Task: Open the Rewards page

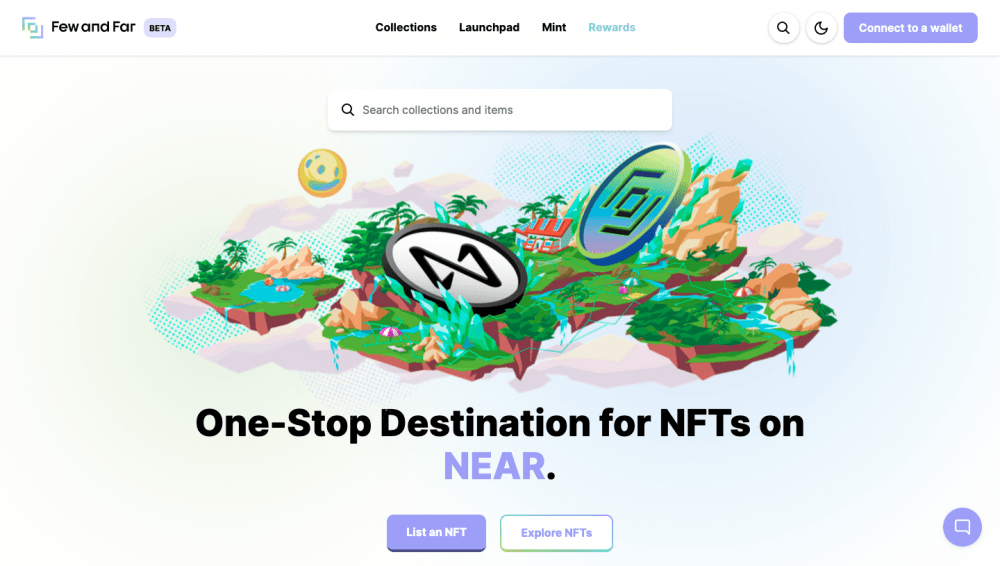Action: coord(612,27)
